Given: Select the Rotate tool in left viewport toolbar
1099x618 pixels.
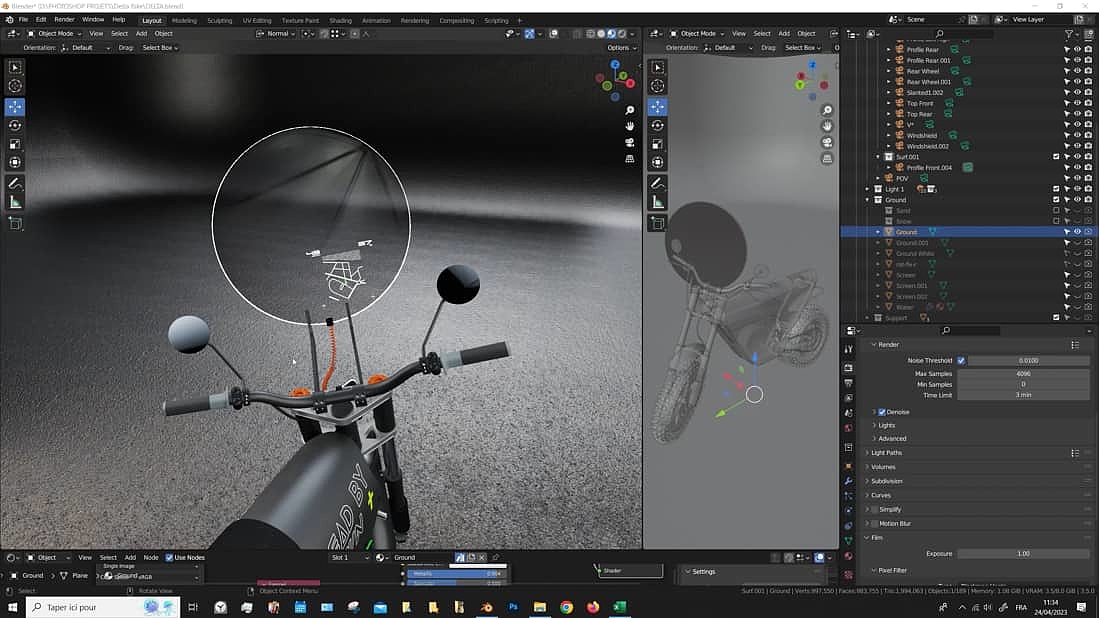Looking at the screenshot, I should 15,125.
